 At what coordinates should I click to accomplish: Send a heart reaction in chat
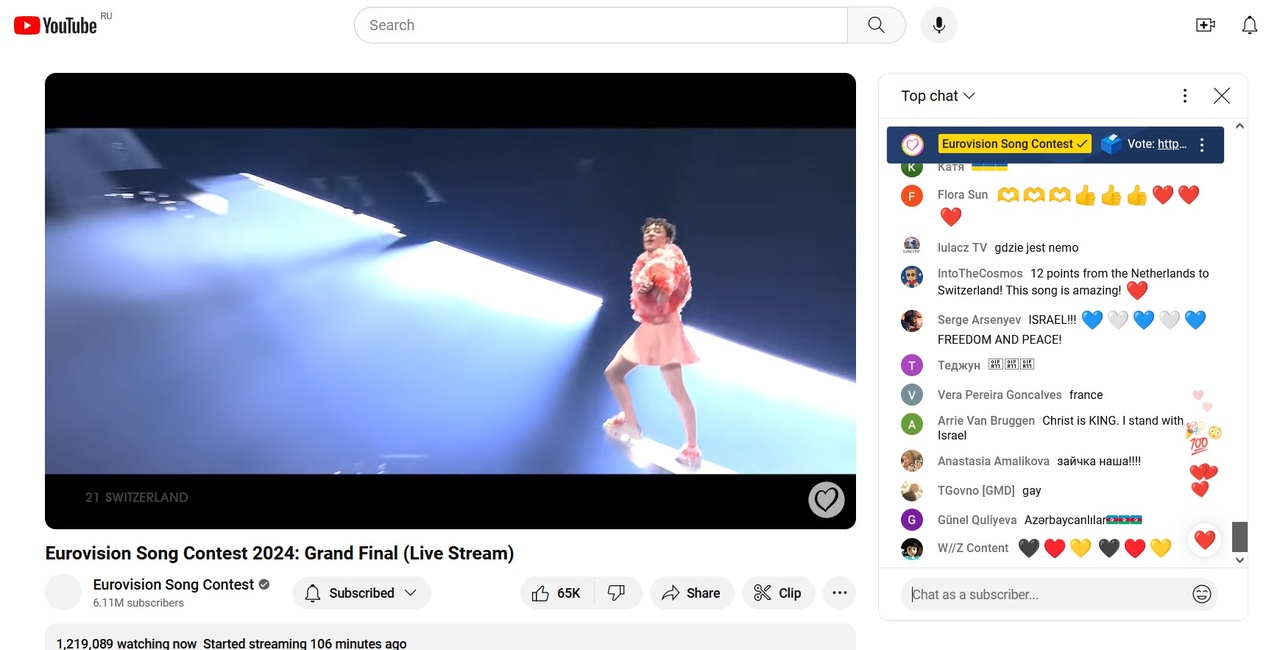(1204, 540)
